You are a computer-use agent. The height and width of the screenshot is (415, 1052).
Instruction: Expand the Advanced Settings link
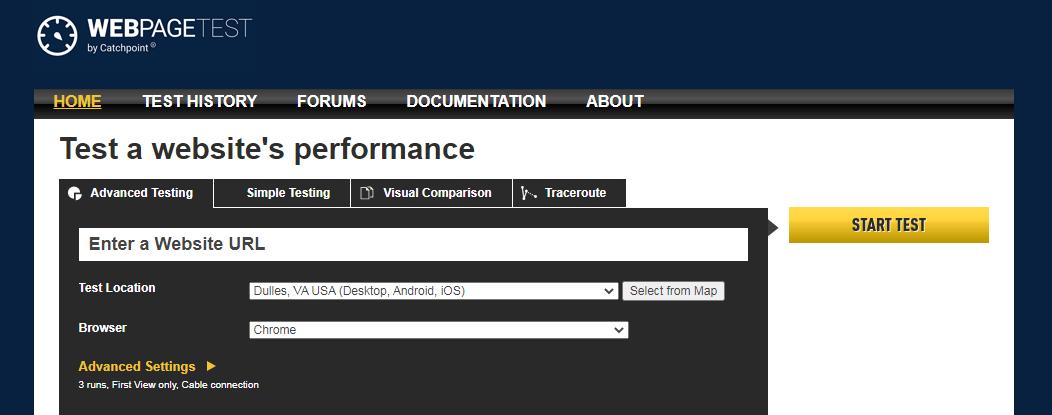click(x=137, y=367)
